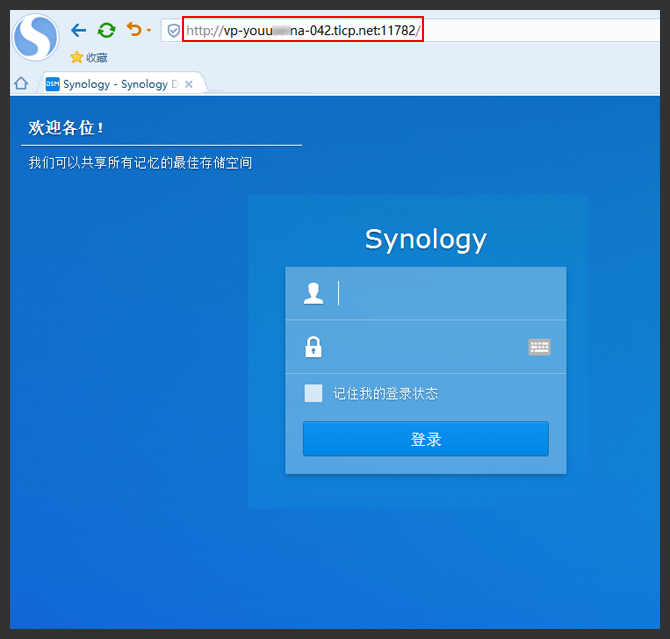The width and height of the screenshot is (670, 639).
Task: Focus the password input field
Action: click(x=425, y=347)
